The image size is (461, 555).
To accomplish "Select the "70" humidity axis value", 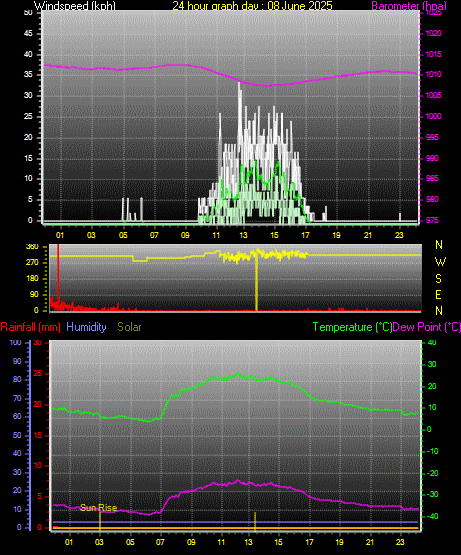I will pos(17,399).
